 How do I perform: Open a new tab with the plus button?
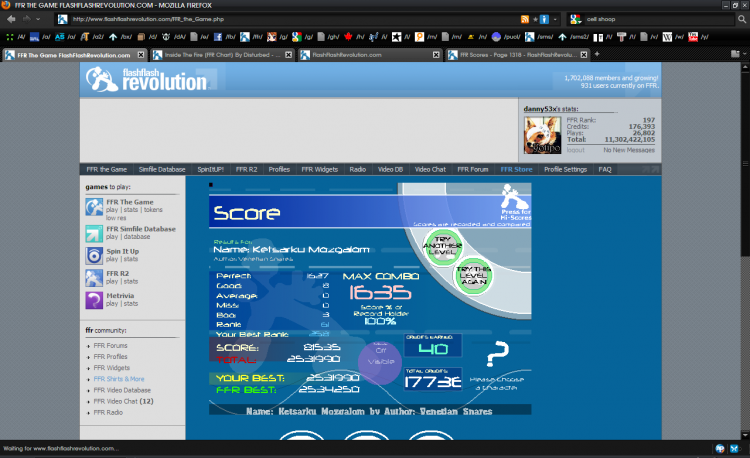pyautogui.click(x=596, y=54)
